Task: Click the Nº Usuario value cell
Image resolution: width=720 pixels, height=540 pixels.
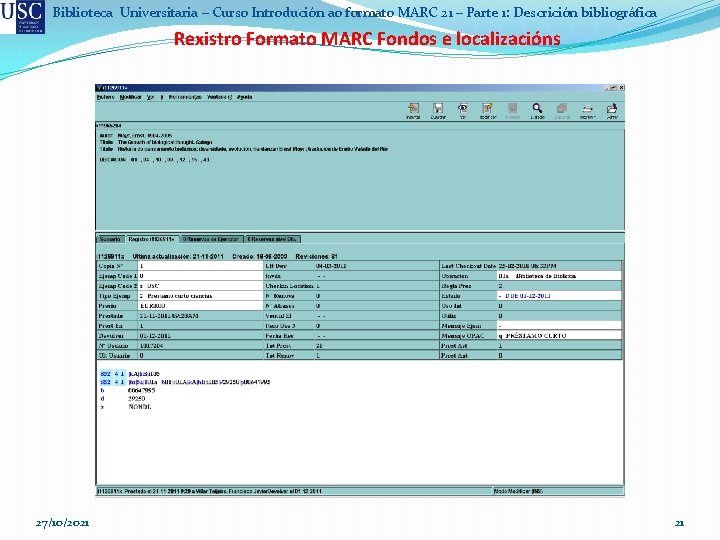Action: (x=200, y=346)
